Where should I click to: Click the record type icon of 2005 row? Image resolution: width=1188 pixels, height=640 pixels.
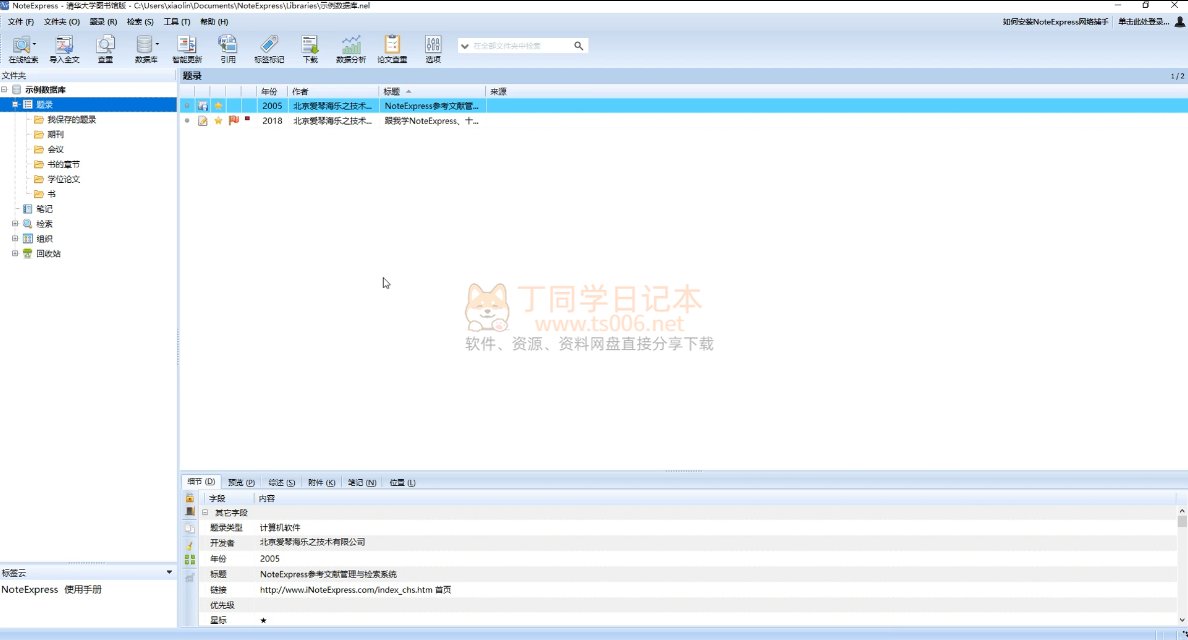pos(202,106)
